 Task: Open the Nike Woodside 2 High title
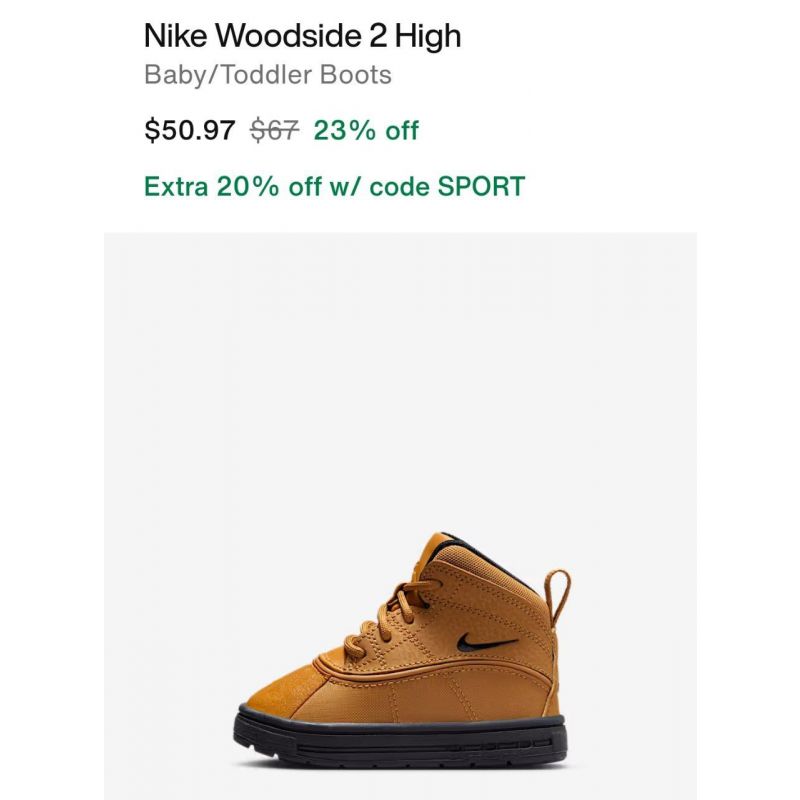[x=303, y=36]
